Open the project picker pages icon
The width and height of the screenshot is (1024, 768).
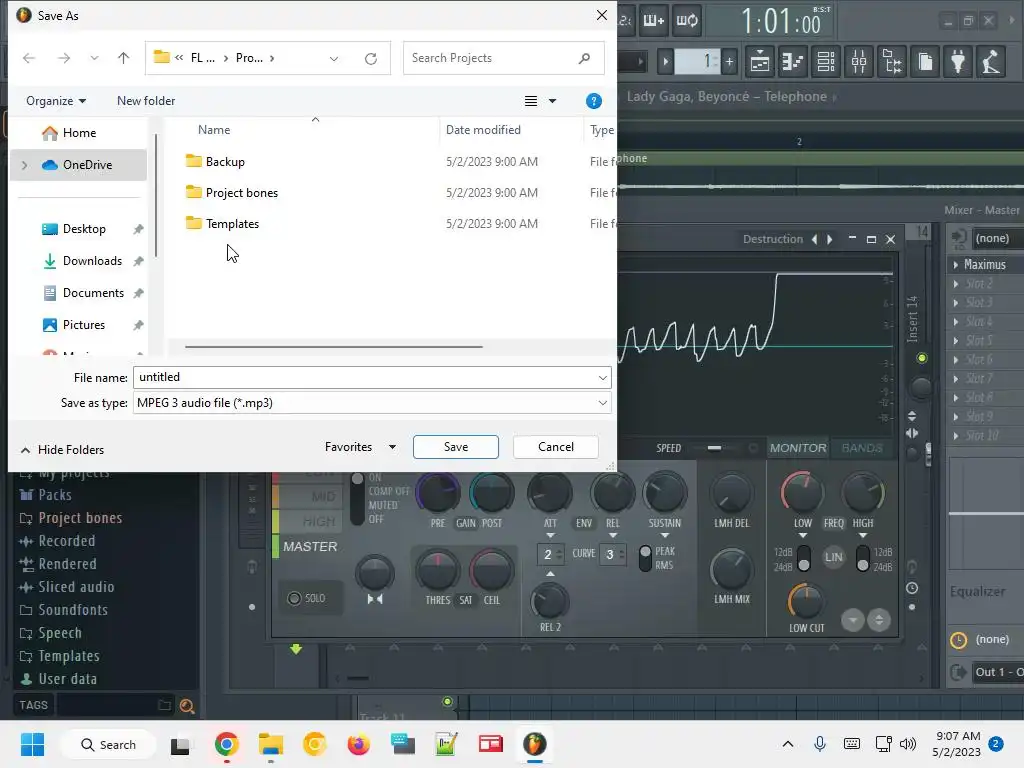(x=925, y=61)
